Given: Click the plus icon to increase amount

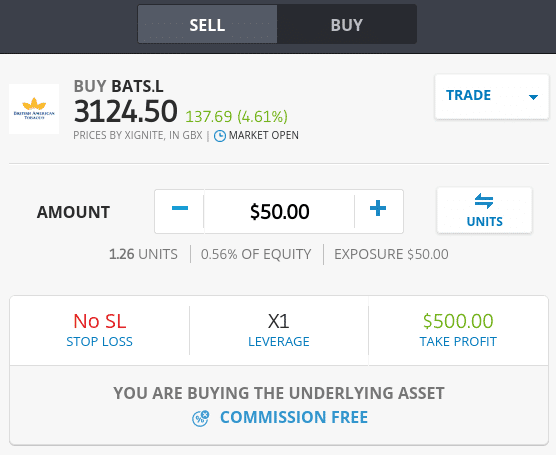Looking at the screenshot, I should (378, 208).
